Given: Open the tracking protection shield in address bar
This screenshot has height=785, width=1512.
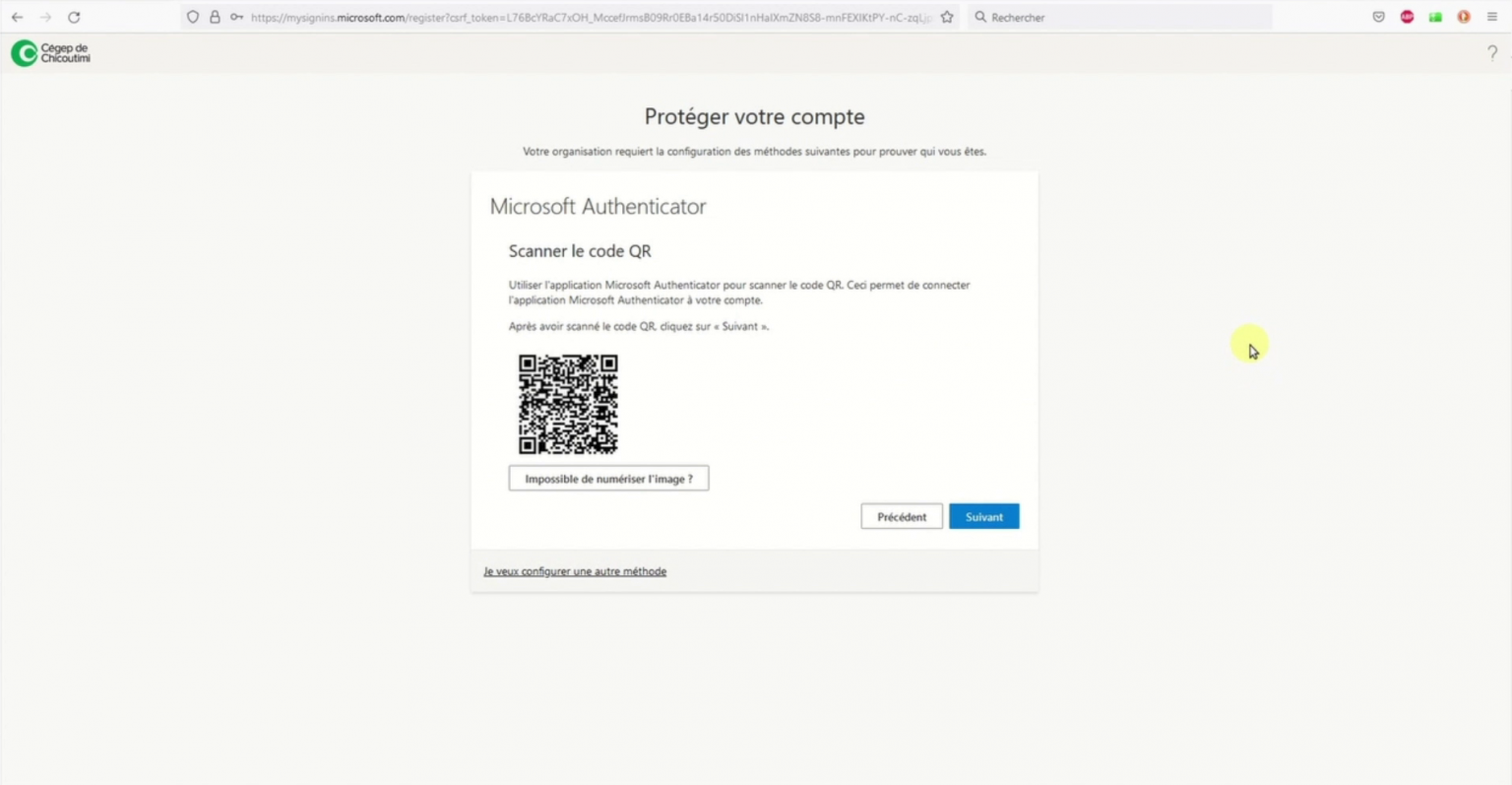Looking at the screenshot, I should [x=192, y=17].
